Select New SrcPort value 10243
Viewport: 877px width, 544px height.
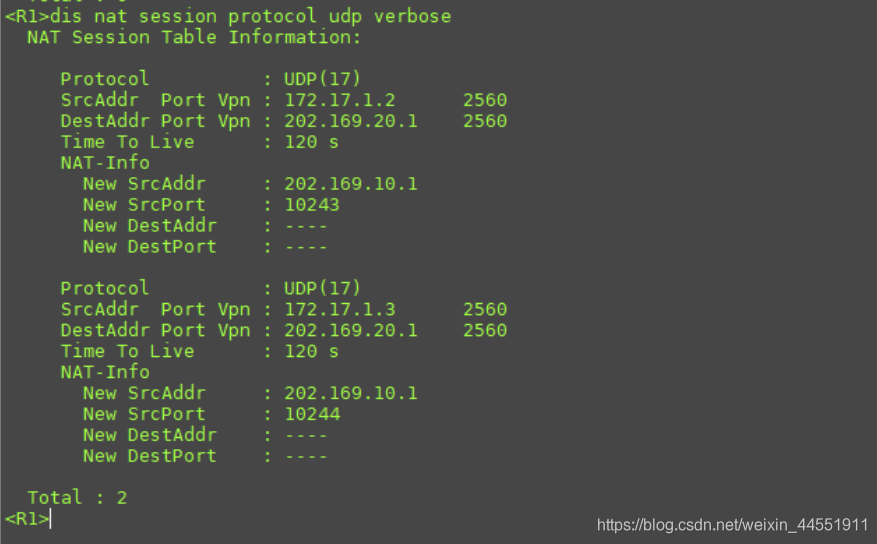click(312, 205)
